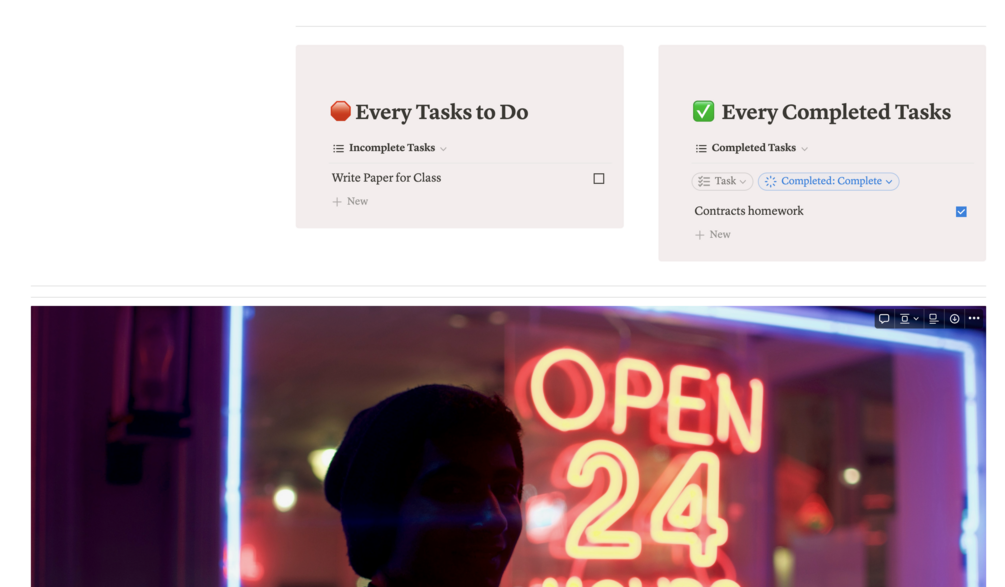Click the Completed Tasks list view icon
This screenshot has width=1005, height=587.
point(701,148)
